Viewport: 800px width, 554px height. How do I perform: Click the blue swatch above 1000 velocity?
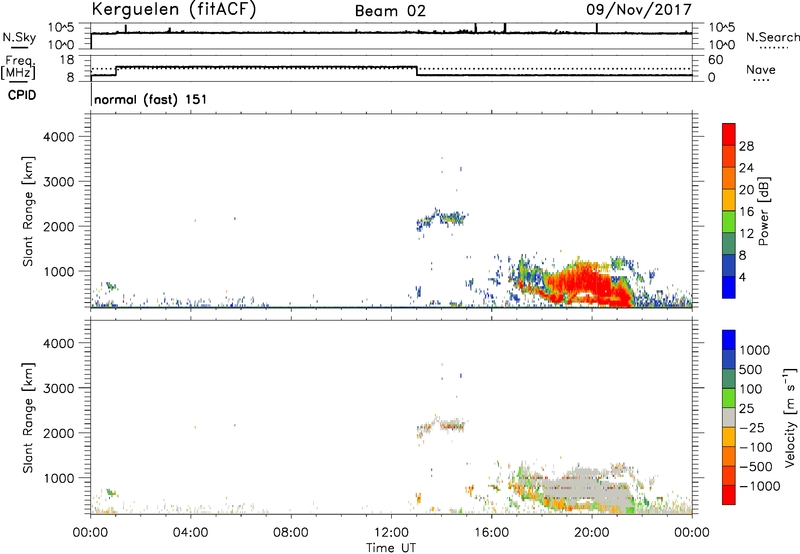coord(729,340)
